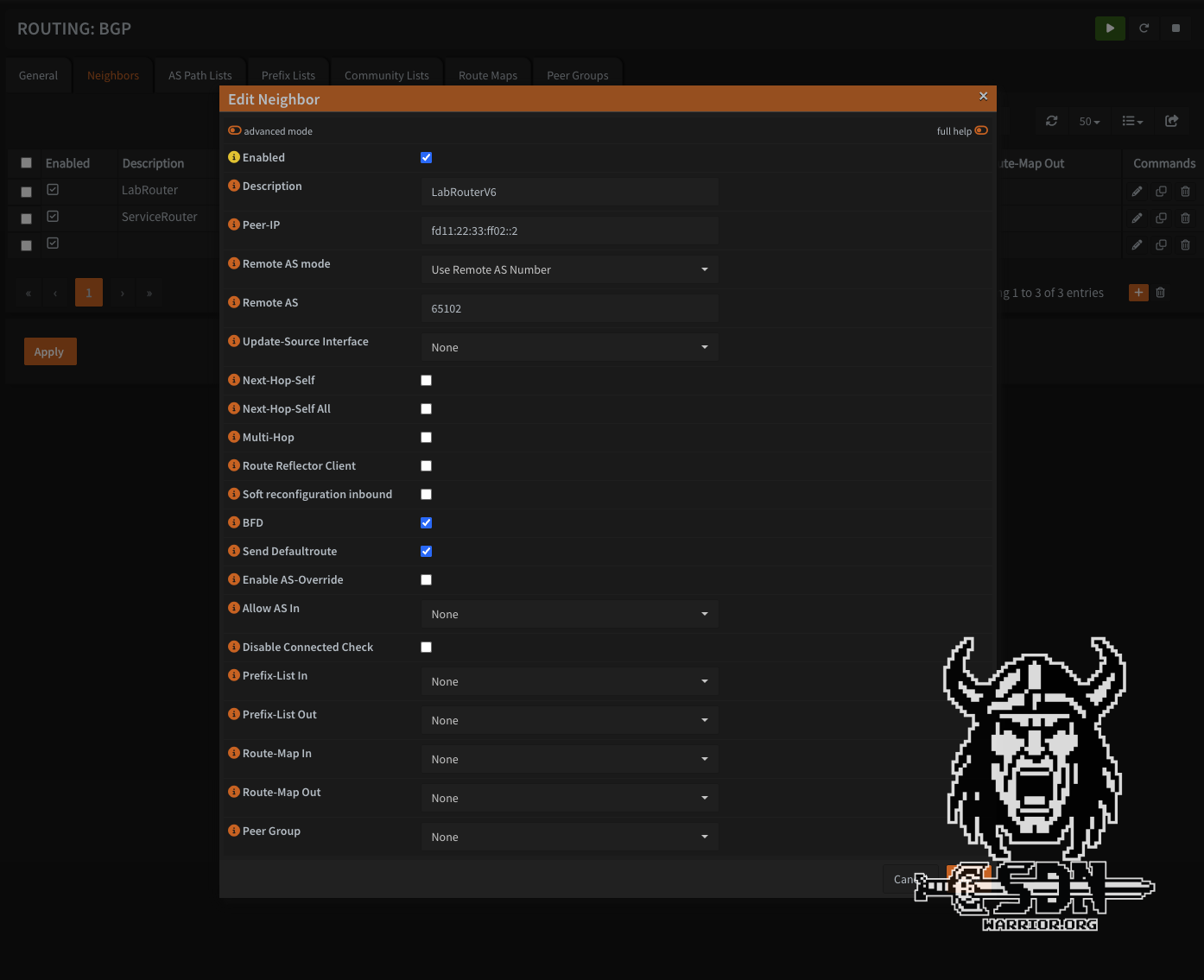Open the Remote AS mode dropdown
The height and width of the screenshot is (980, 1204).
coord(569,269)
